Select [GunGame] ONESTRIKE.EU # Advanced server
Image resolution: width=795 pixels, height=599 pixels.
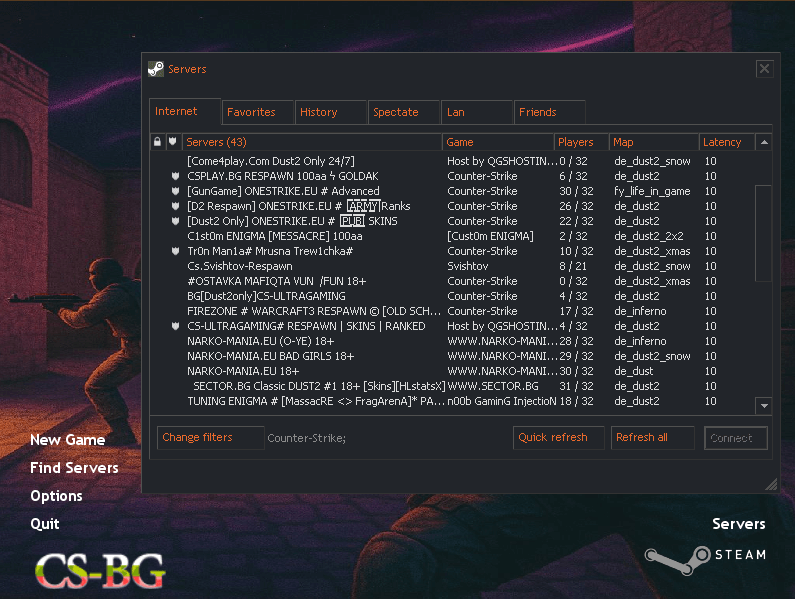click(452, 191)
